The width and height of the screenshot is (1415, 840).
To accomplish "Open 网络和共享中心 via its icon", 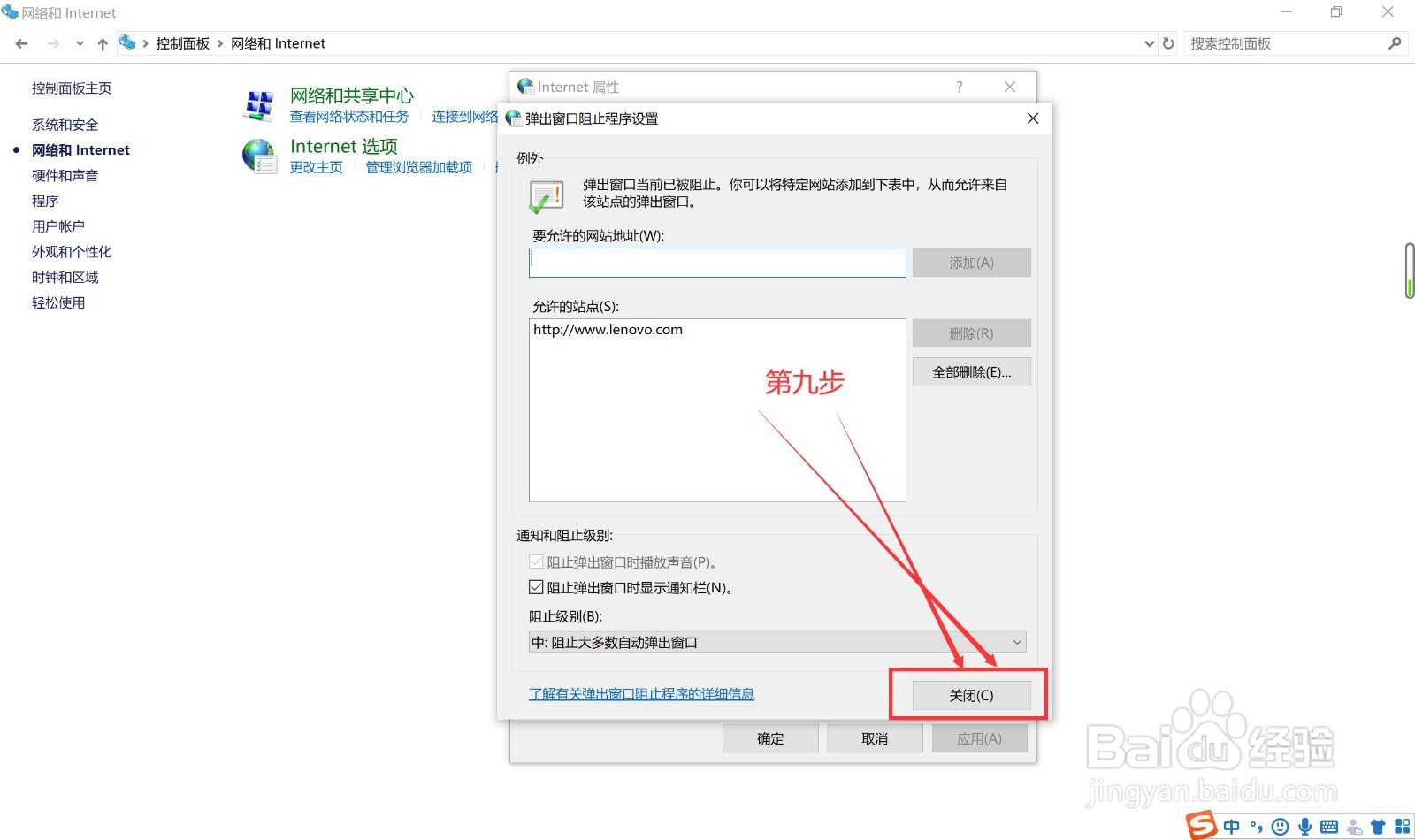I will [259, 103].
